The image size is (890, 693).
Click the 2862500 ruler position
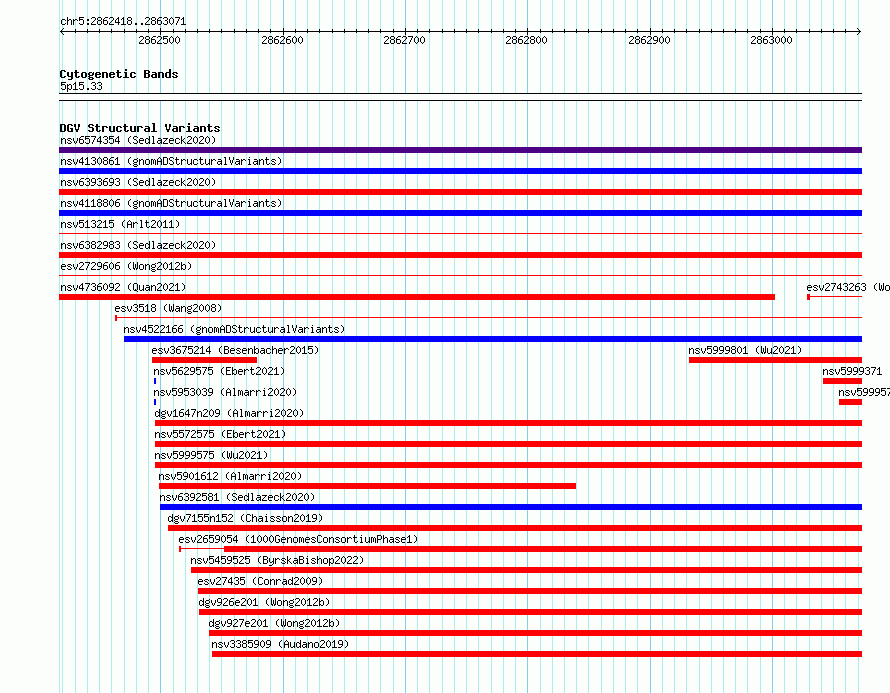point(159,40)
